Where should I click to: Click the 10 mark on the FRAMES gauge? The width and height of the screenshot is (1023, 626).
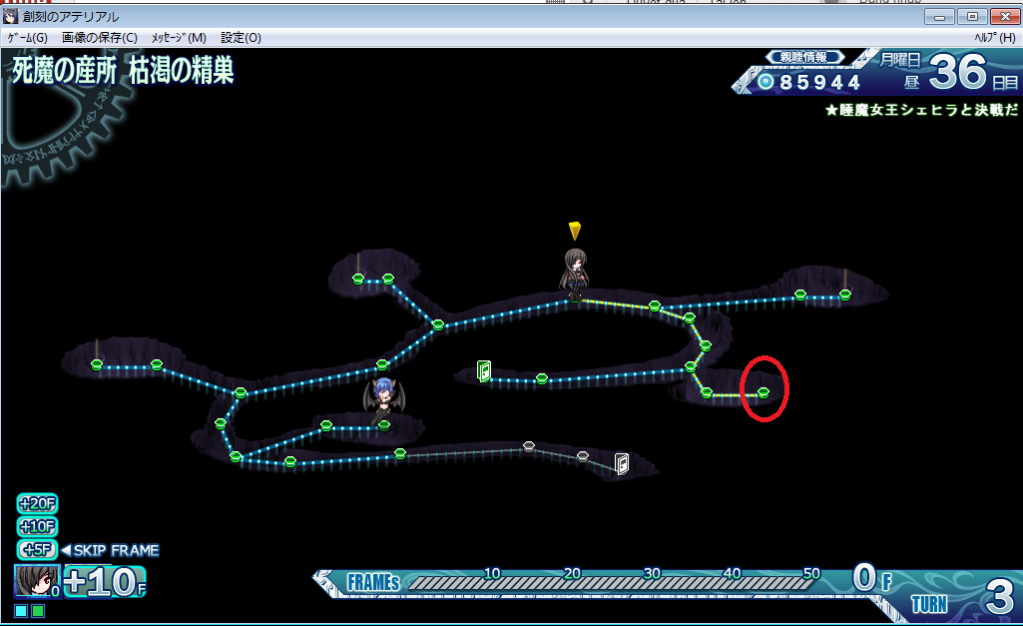click(492, 573)
